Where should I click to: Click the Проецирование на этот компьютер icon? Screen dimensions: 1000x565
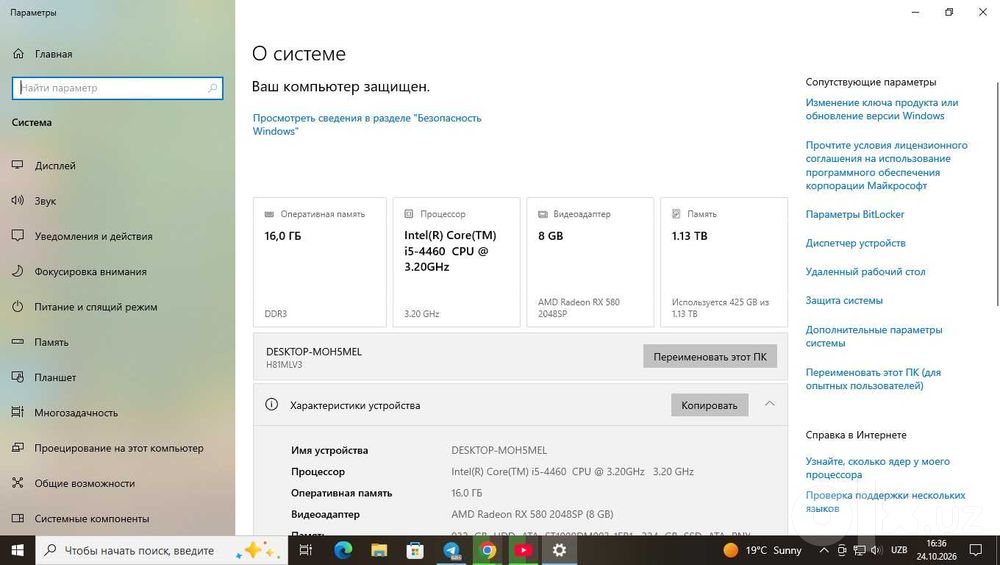(x=18, y=448)
